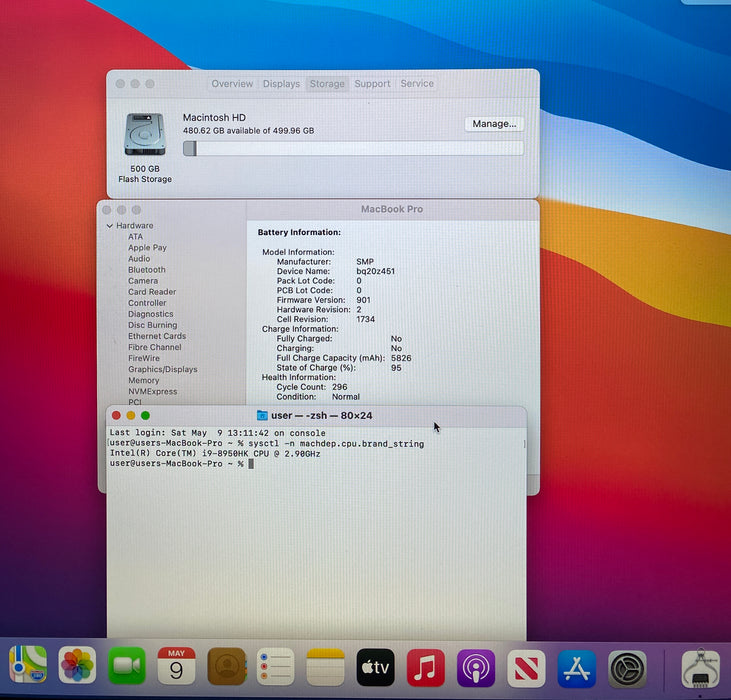Image resolution: width=731 pixels, height=700 pixels.
Task: Click the Cell Revision value 1734
Action: [x=366, y=319]
